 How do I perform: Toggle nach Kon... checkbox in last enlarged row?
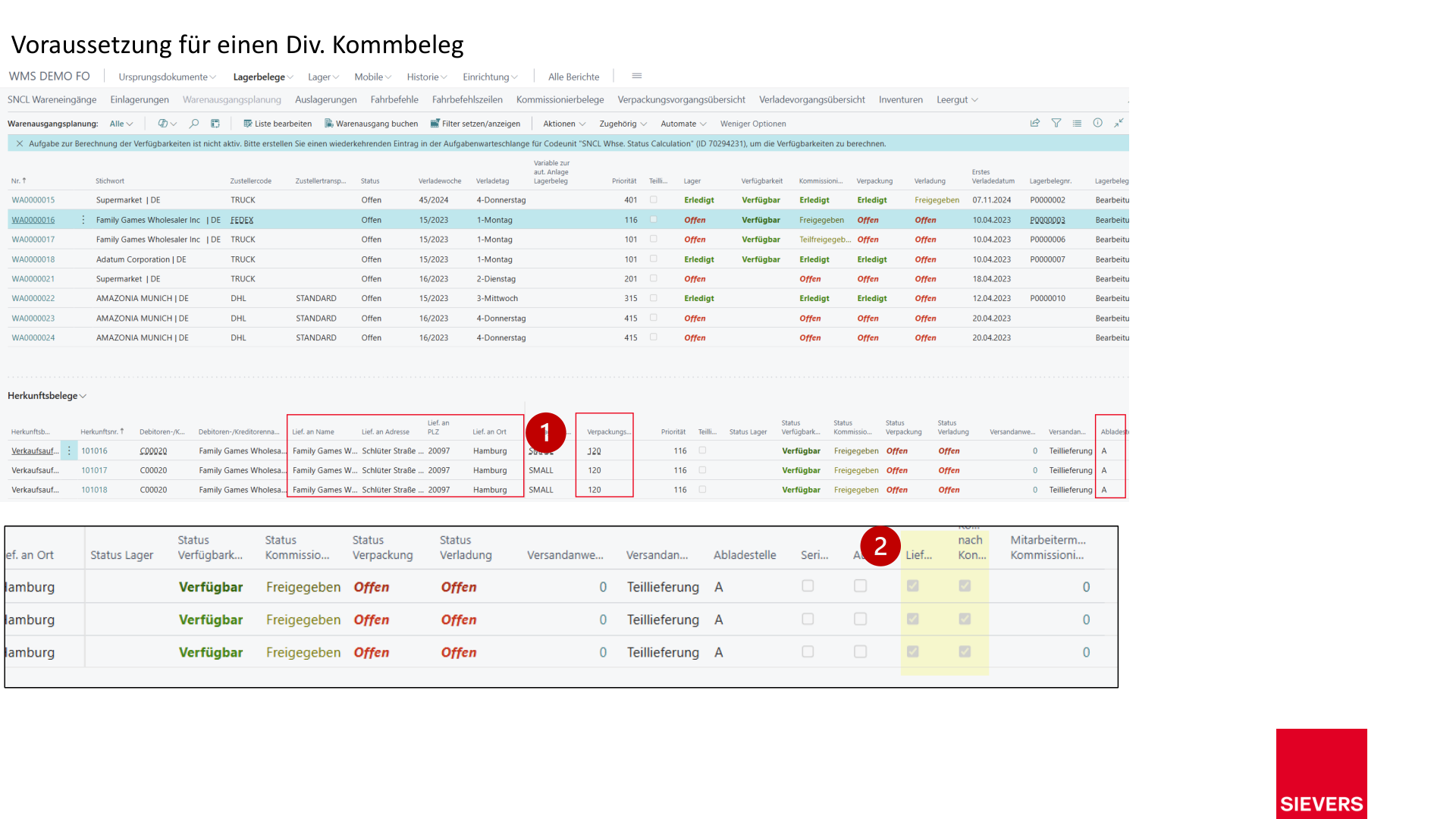965,651
